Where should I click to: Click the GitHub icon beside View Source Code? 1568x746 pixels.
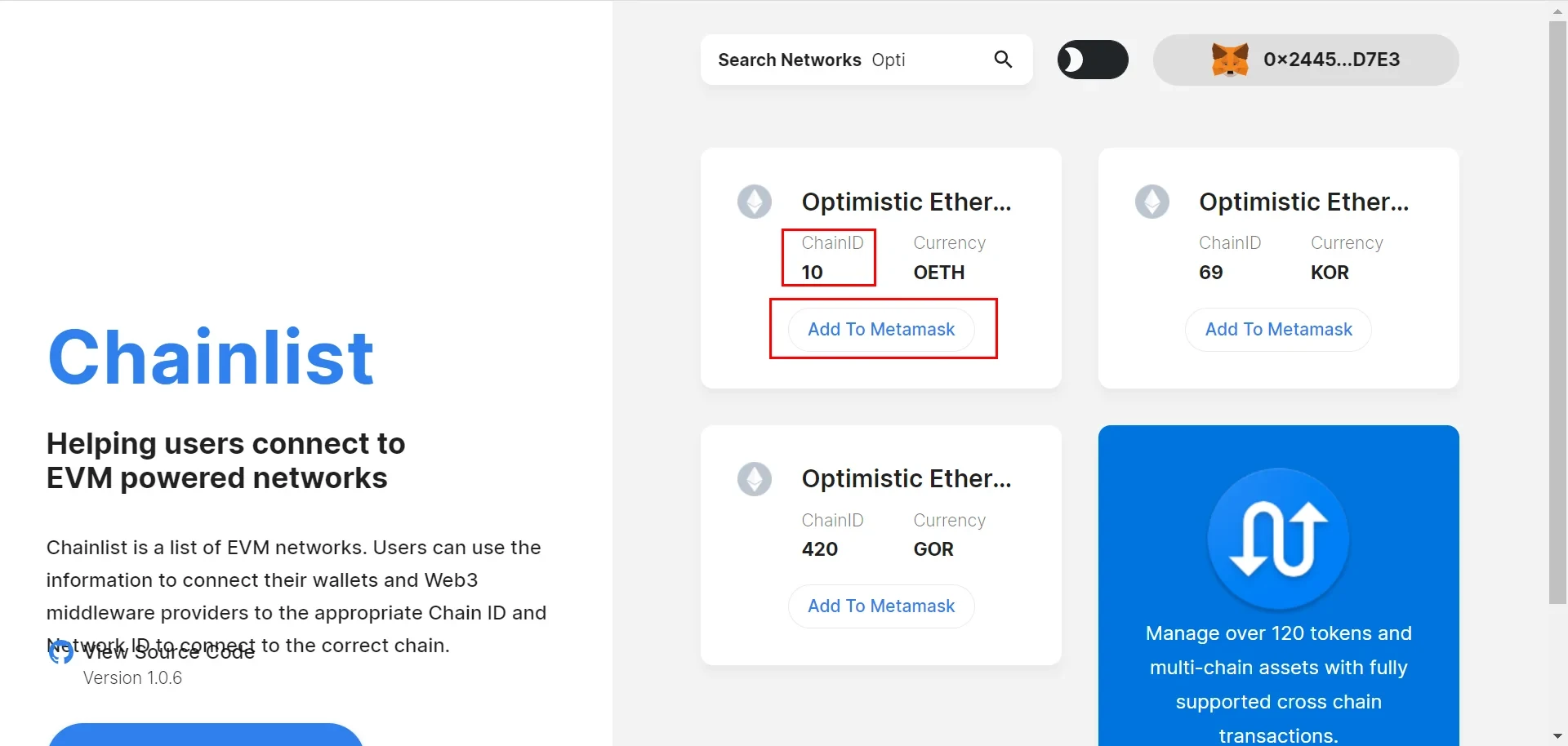(x=60, y=651)
